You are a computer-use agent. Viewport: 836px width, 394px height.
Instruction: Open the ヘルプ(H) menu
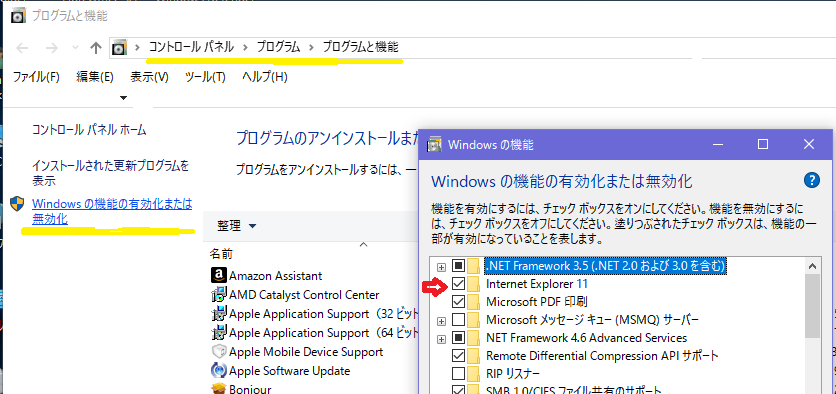(264, 77)
